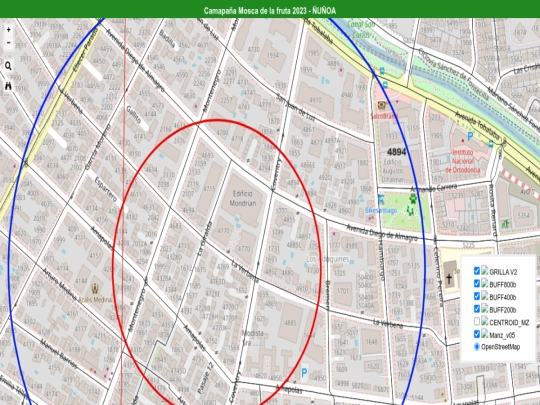
Task: Click the GRILLA V2 layer name
Action: pyautogui.click(x=503, y=272)
